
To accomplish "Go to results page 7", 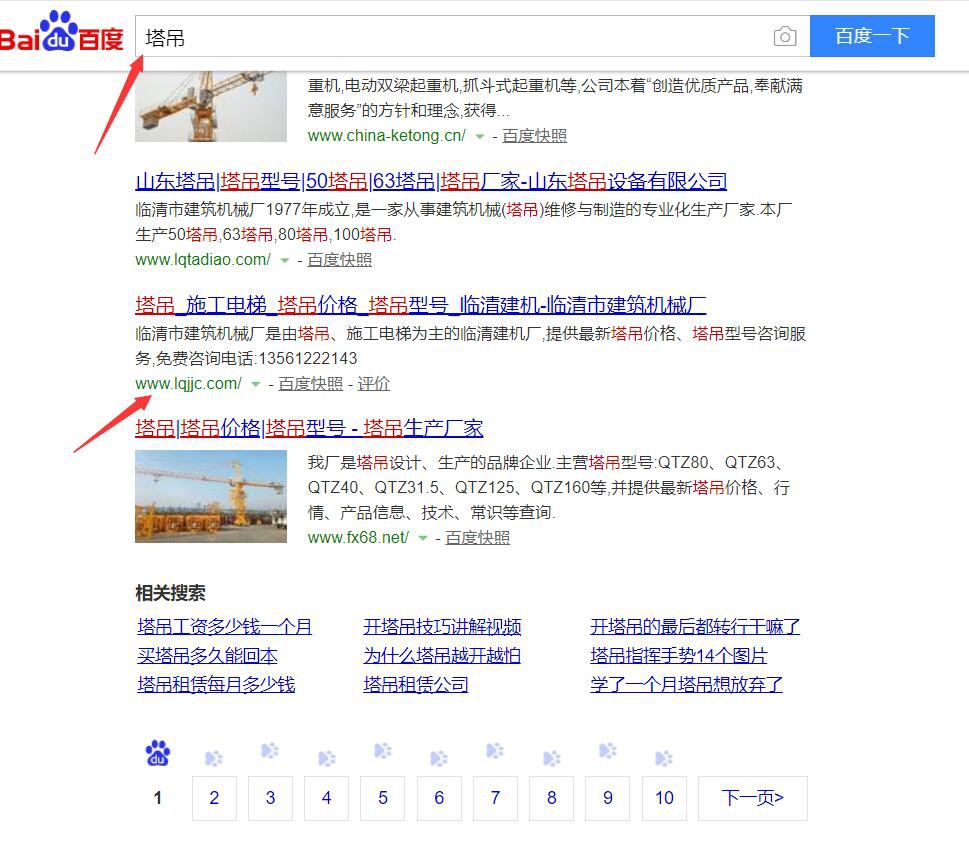I will tap(495, 798).
